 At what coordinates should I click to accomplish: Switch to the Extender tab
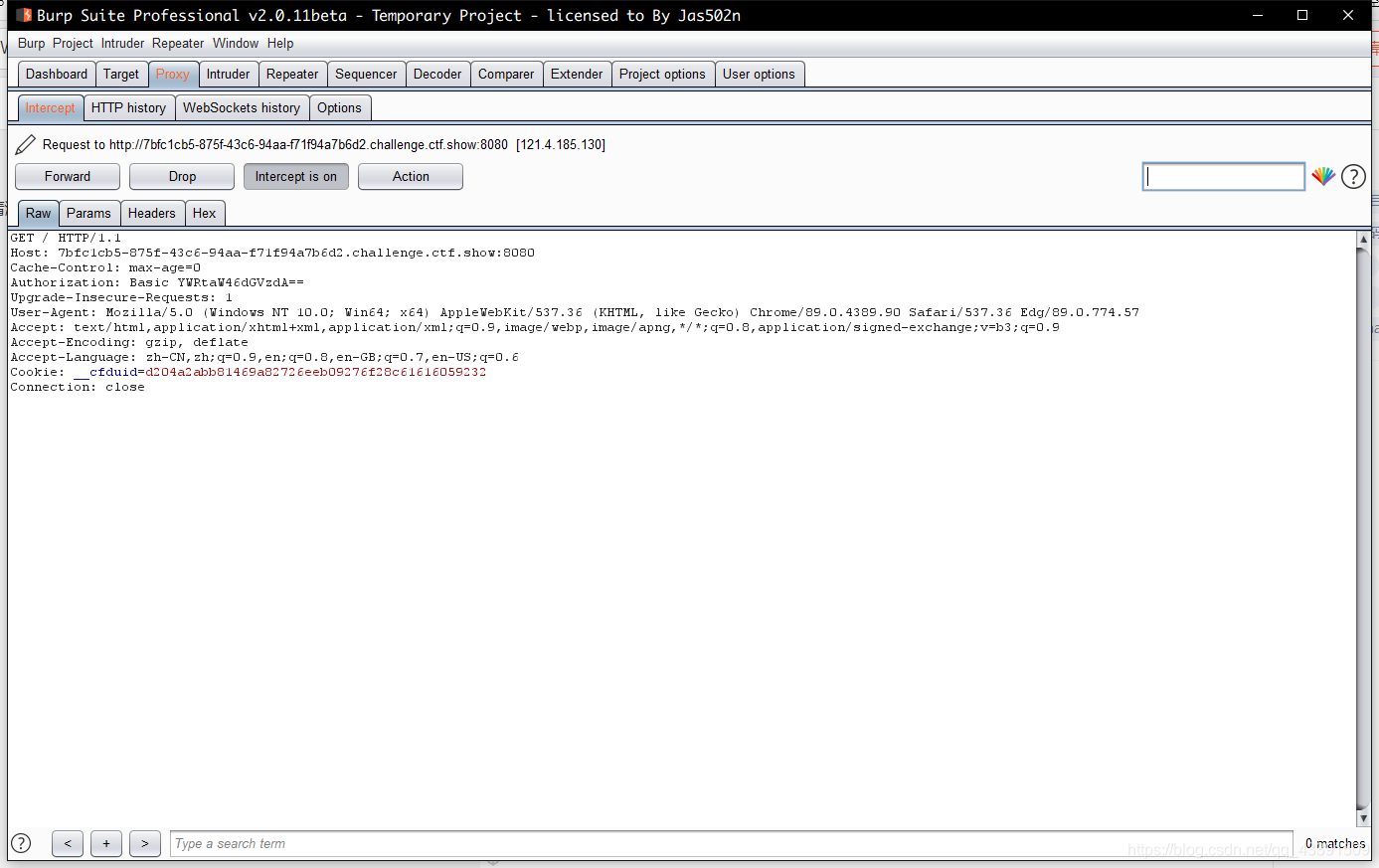tap(577, 74)
